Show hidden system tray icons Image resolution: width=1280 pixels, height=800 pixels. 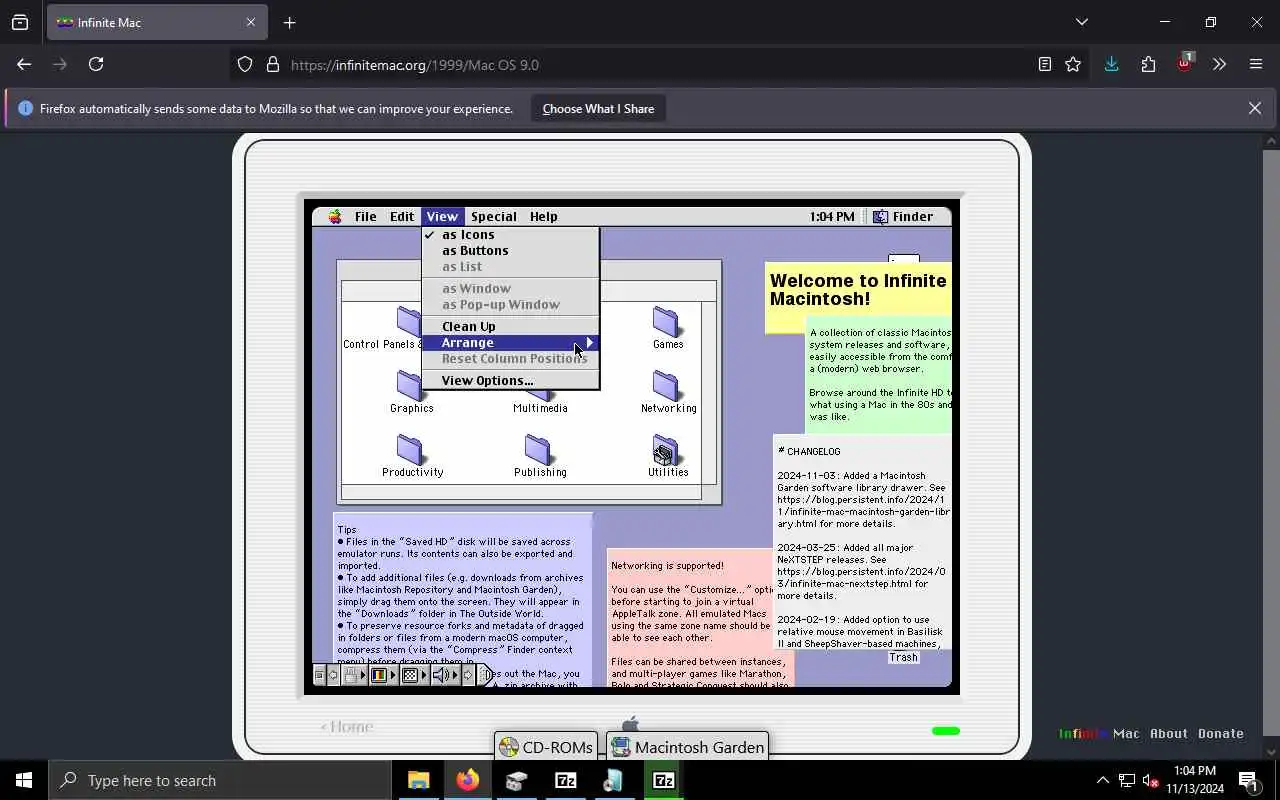click(x=1102, y=780)
